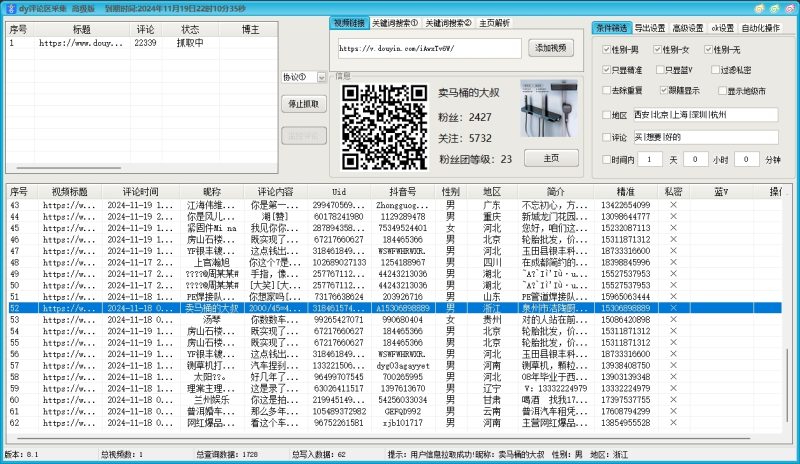Click the 评论内容 column header

[x=276, y=191]
